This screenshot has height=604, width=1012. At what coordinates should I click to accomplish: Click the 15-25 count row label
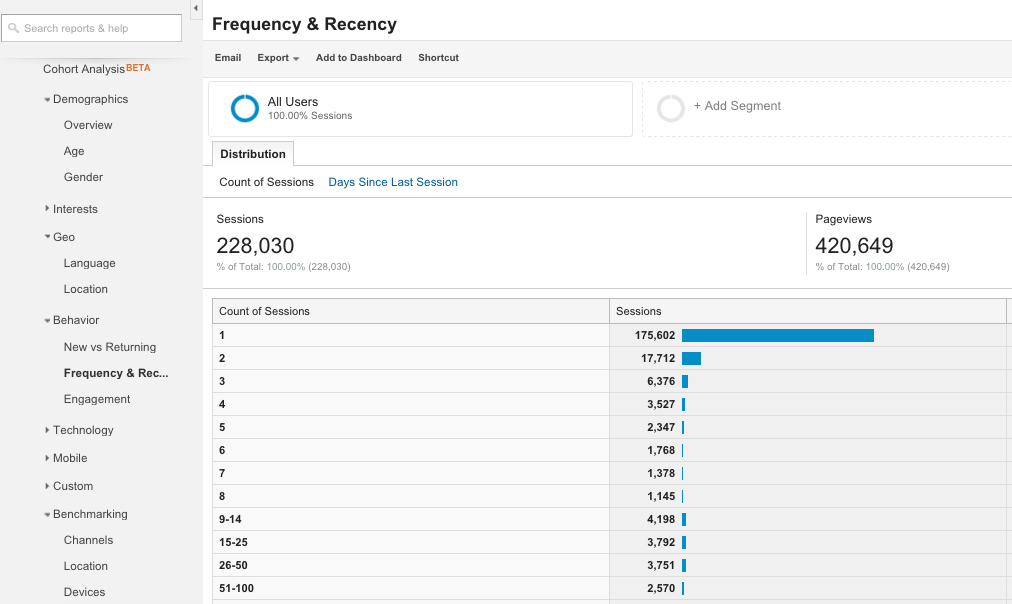click(x=233, y=542)
